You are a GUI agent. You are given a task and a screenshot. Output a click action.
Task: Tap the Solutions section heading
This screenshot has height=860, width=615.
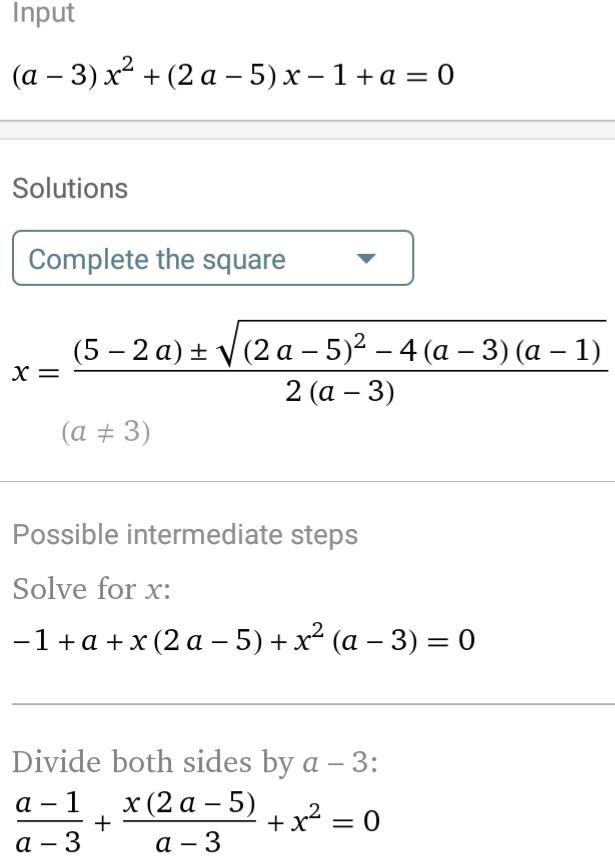pyautogui.click(x=70, y=188)
